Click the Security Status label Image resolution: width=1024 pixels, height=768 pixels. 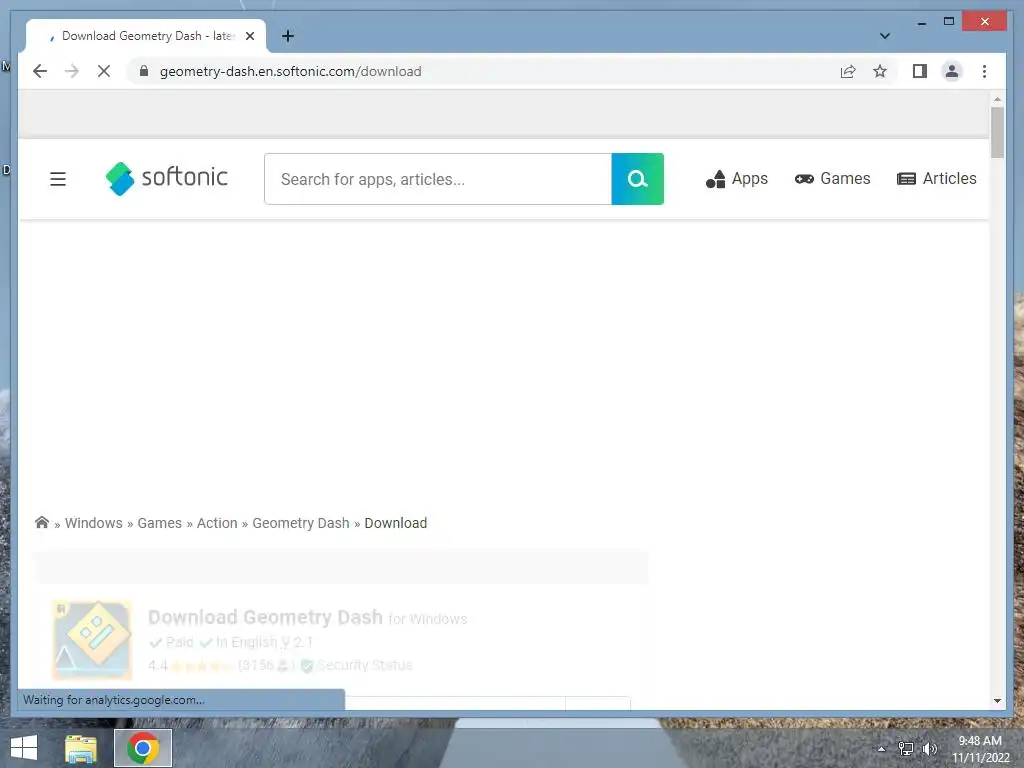pos(364,665)
